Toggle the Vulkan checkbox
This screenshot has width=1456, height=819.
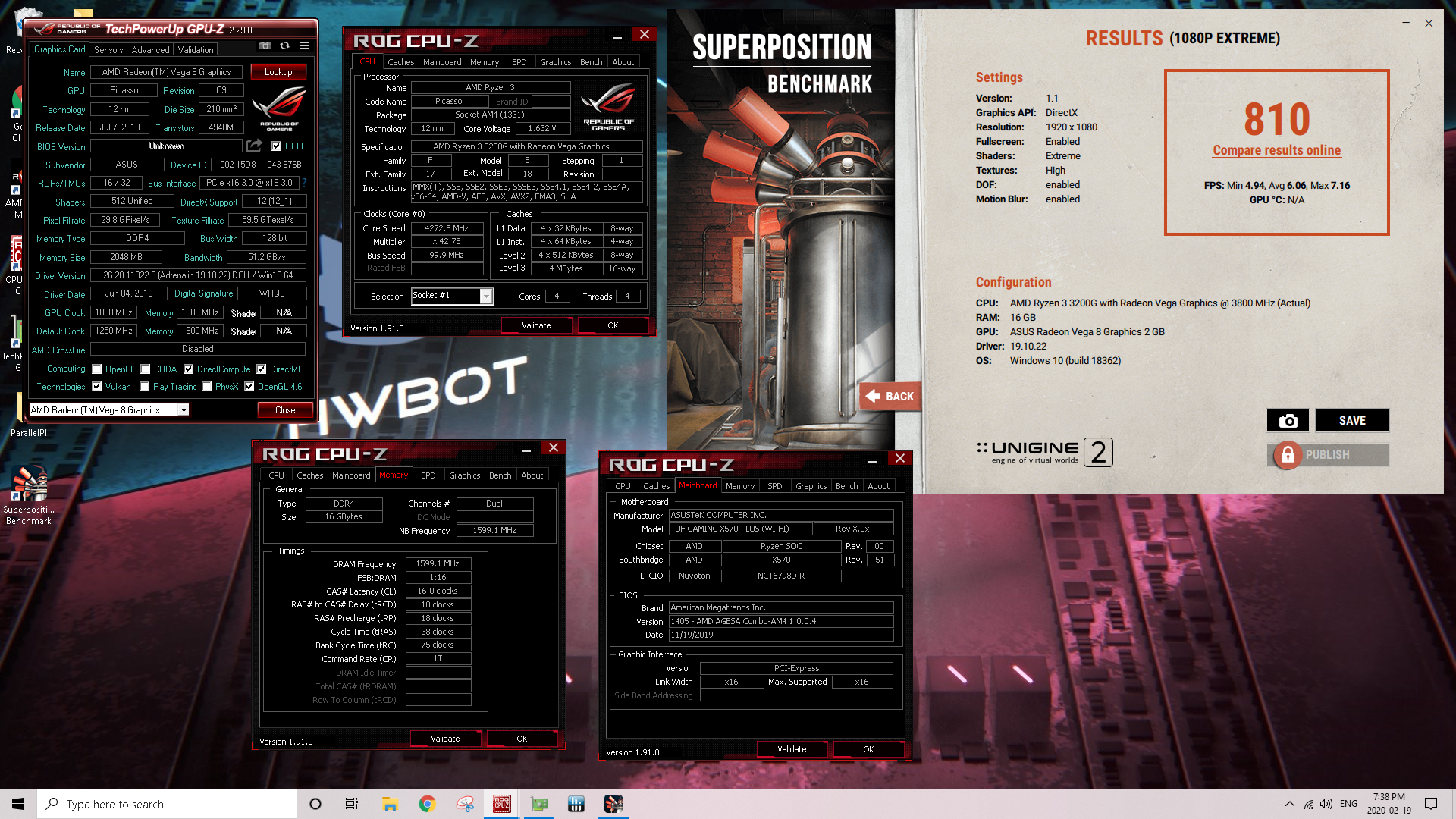tap(97, 387)
